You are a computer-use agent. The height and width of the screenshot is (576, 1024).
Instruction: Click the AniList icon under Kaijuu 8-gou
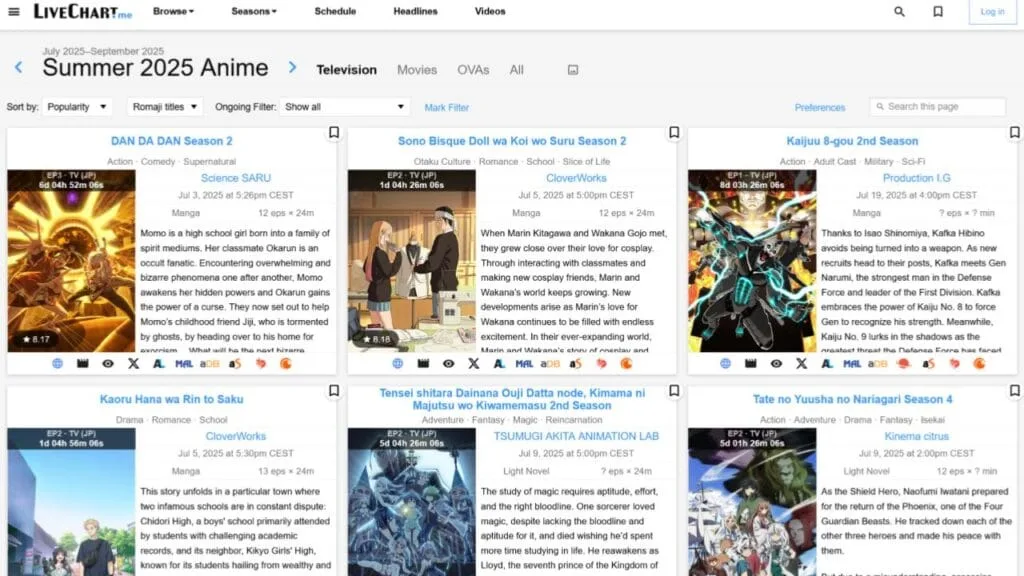click(827, 364)
